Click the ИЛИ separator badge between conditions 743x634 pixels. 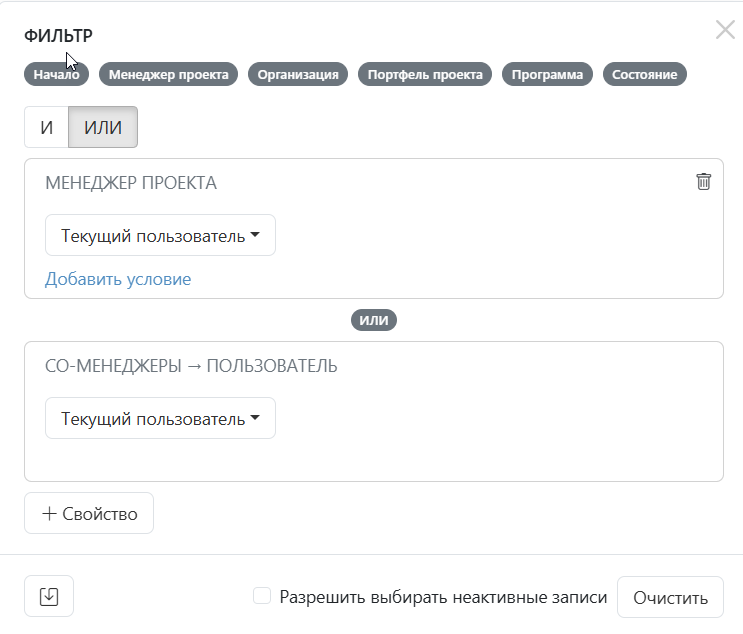click(374, 320)
